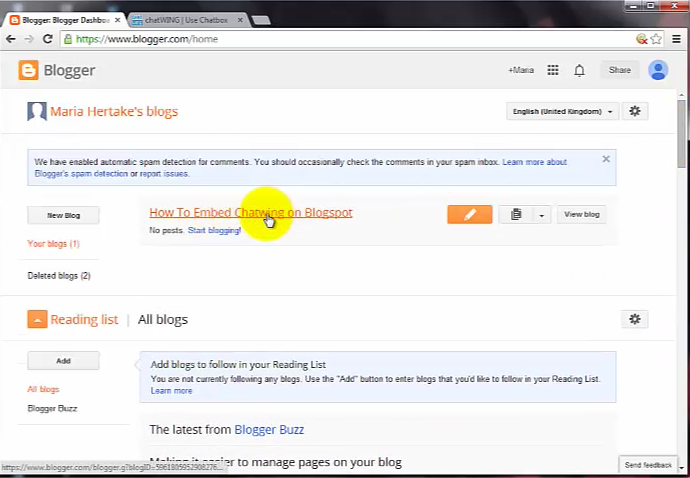Image resolution: width=690 pixels, height=478 pixels.
Task: Open Learn more about Blogger's spam detection
Action: (x=534, y=162)
